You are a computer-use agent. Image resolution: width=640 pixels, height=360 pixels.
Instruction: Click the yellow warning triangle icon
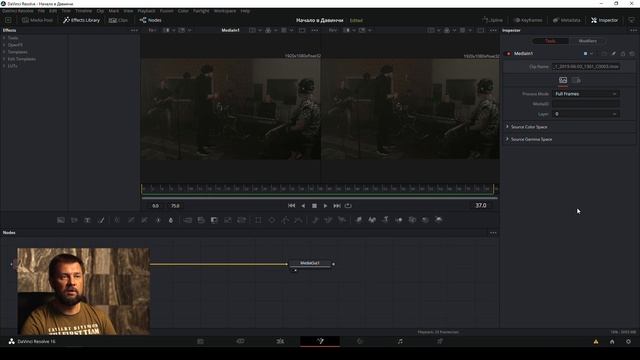596,342
